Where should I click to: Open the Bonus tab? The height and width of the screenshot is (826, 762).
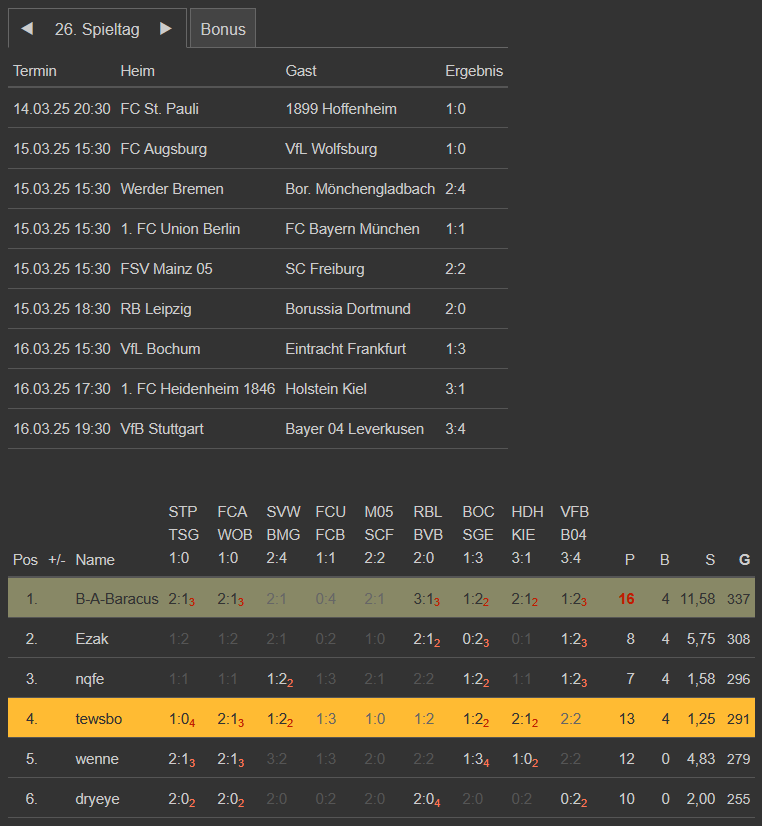coord(222,29)
